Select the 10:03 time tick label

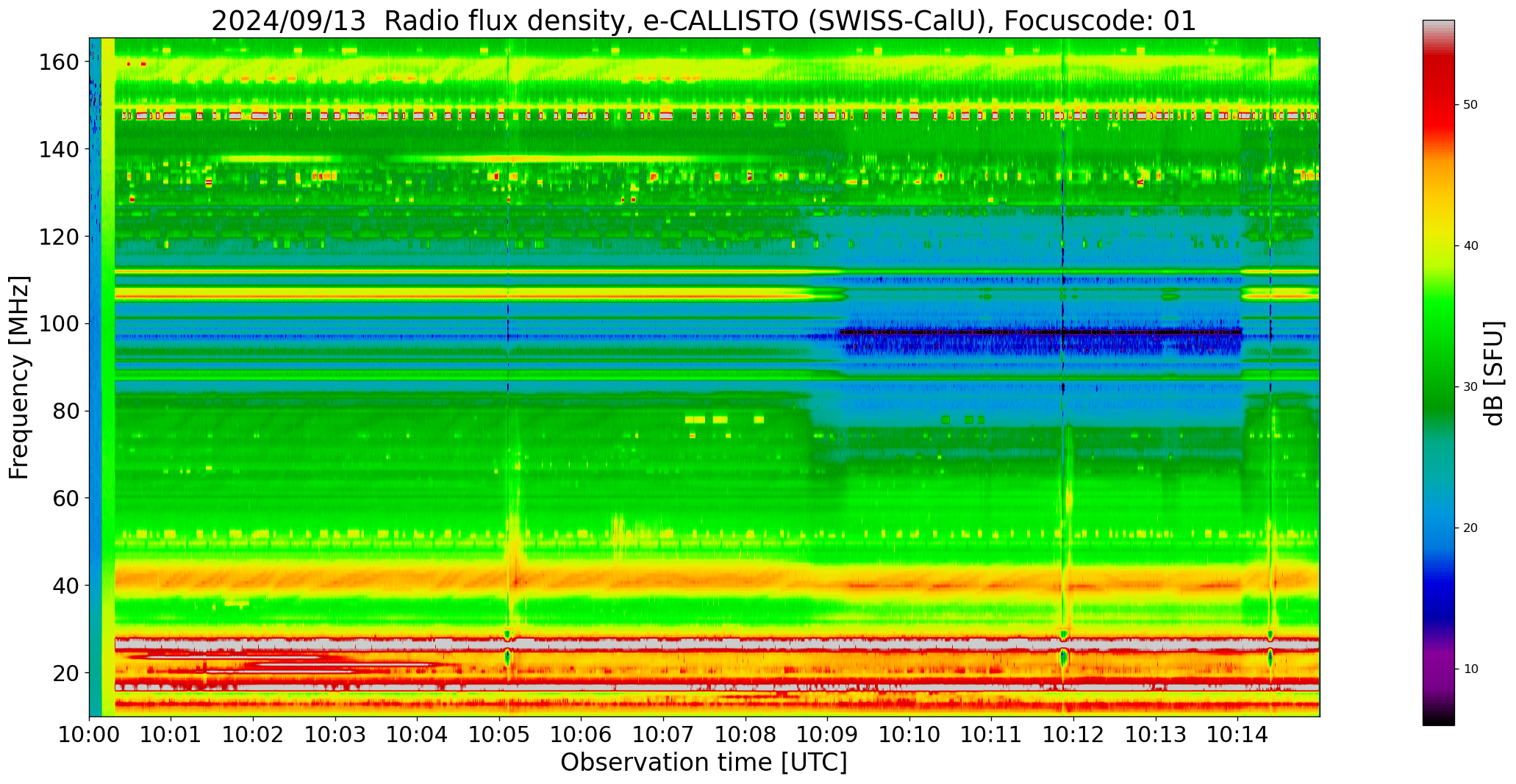(x=335, y=735)
